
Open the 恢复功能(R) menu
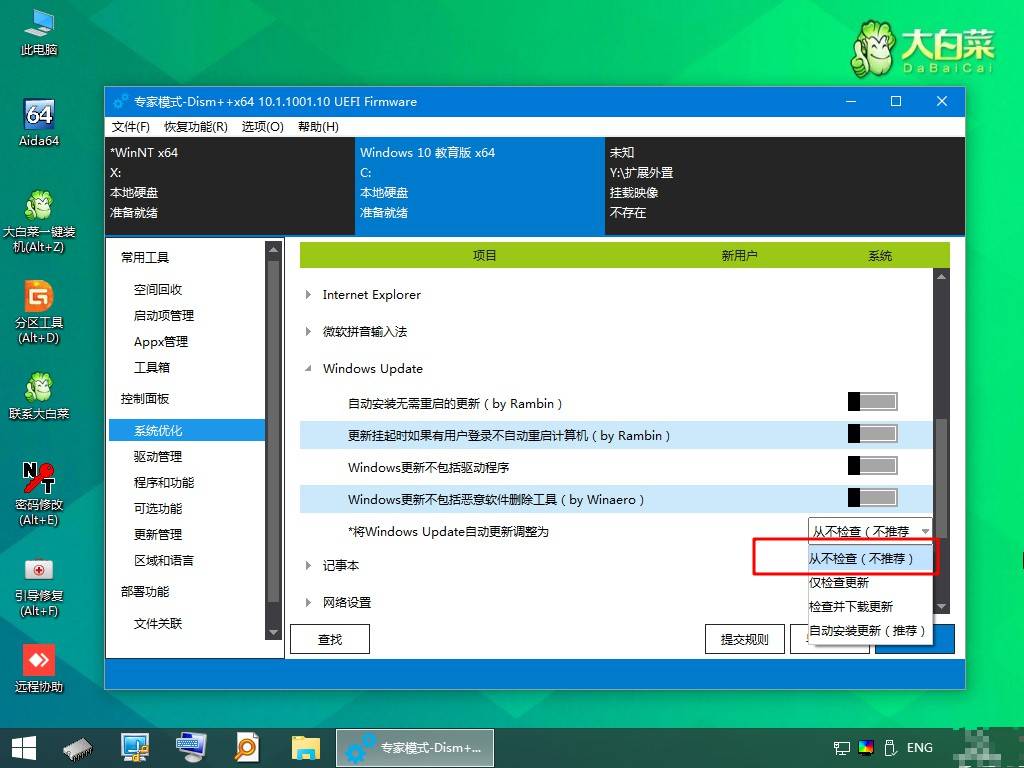pyautogui.click(x=195, y=127)
